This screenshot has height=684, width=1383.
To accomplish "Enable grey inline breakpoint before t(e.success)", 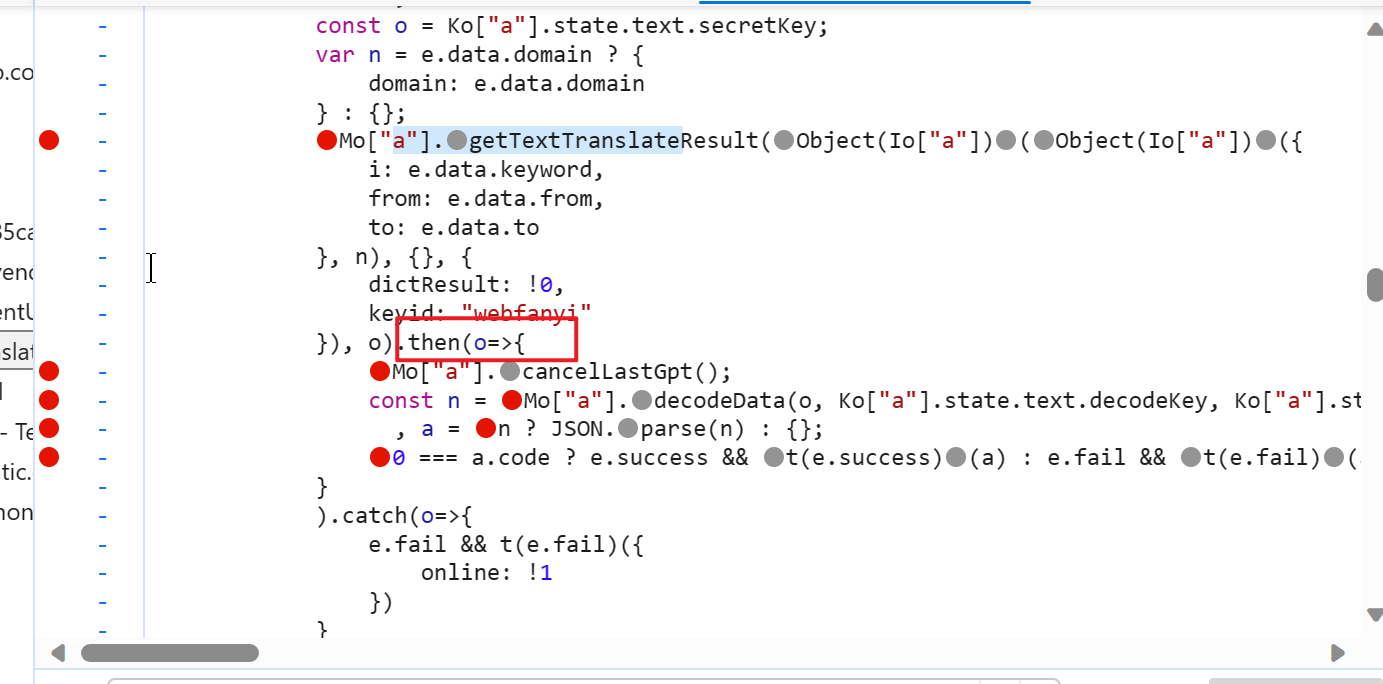I will 773,459.
